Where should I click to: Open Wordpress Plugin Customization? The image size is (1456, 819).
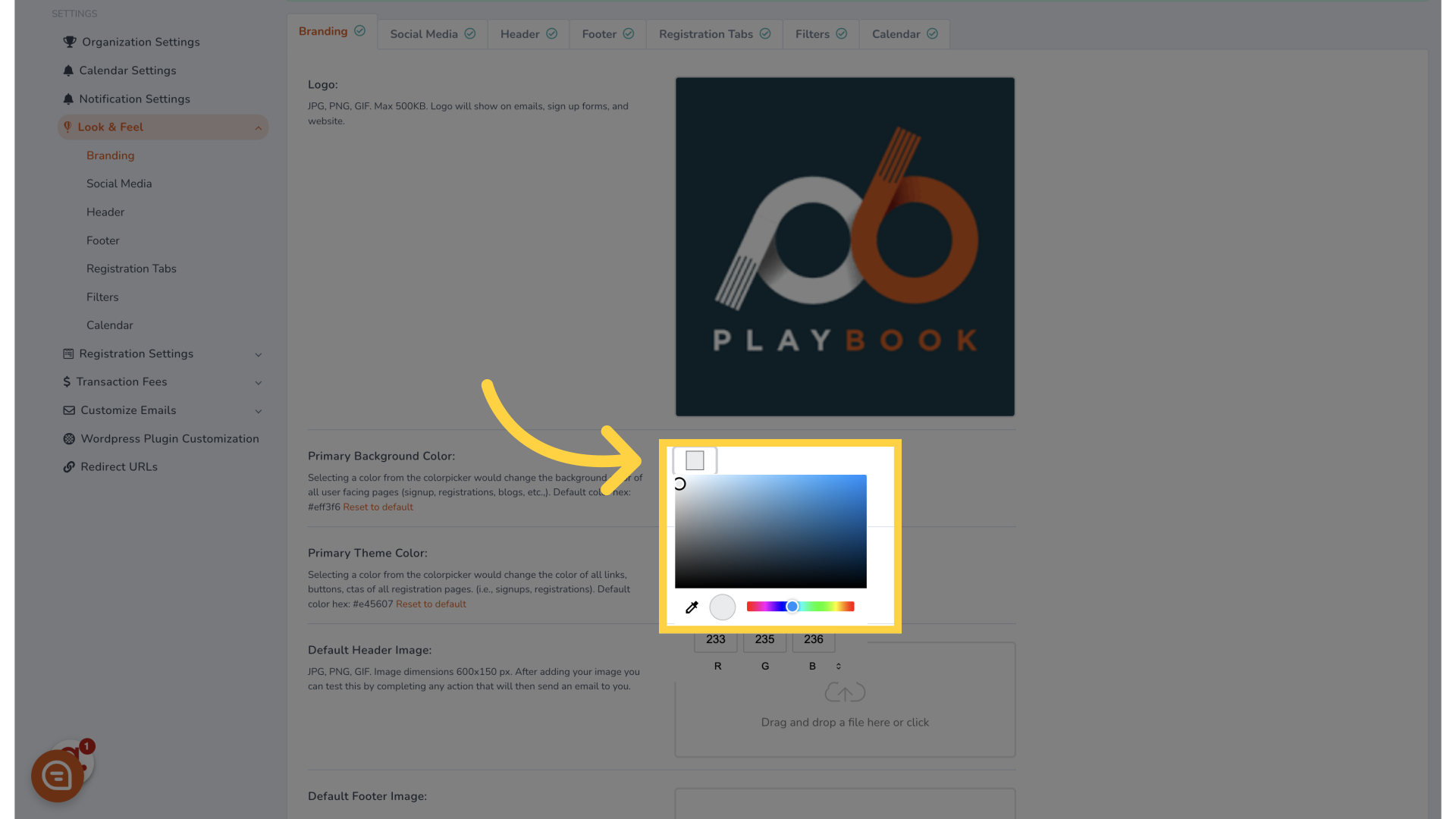170,439
